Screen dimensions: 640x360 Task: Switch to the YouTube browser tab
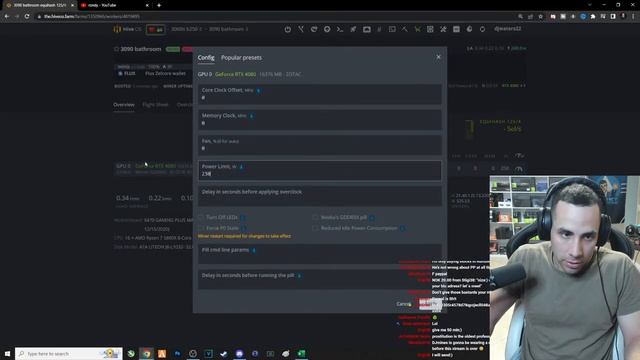[114, 5]
